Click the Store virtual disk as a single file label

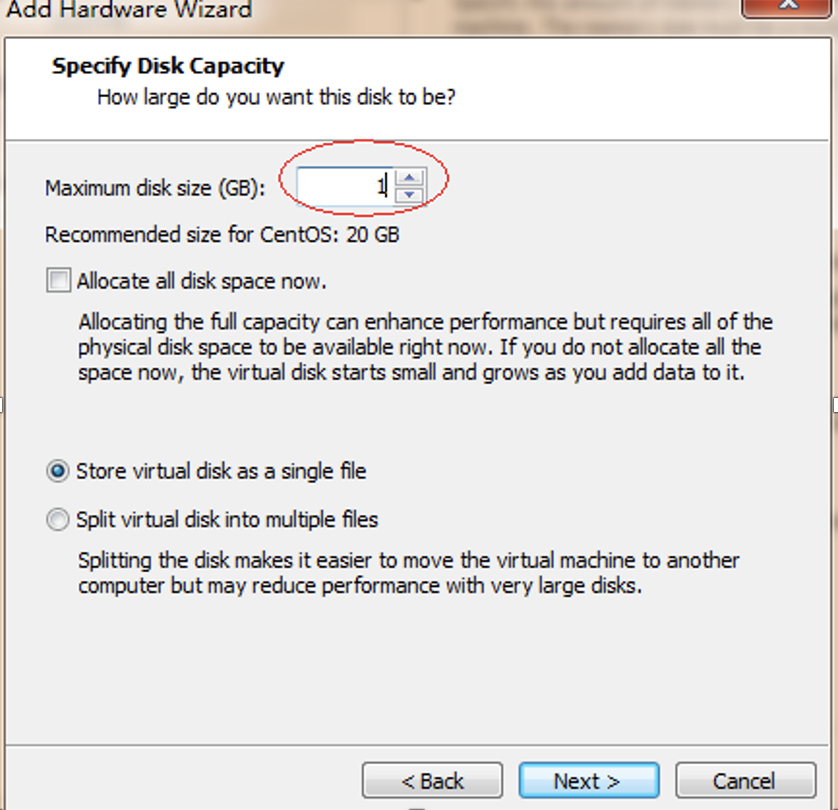point(221,471)
